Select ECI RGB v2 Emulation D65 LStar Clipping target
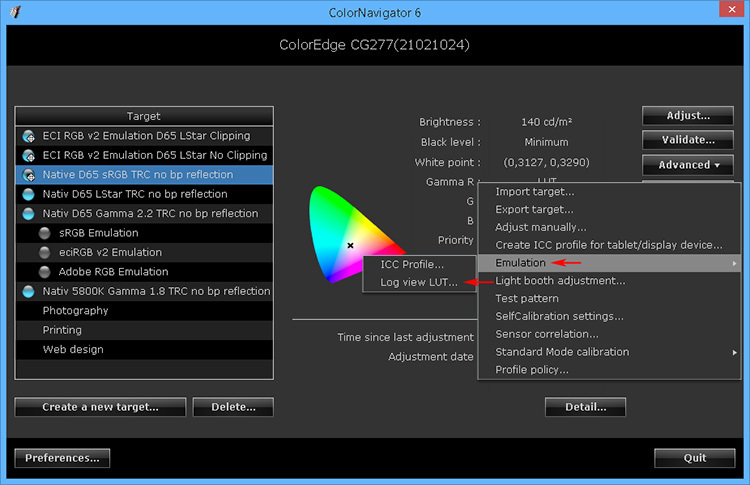This screenshot has width=750, height=485. click(x=144, y=136)
